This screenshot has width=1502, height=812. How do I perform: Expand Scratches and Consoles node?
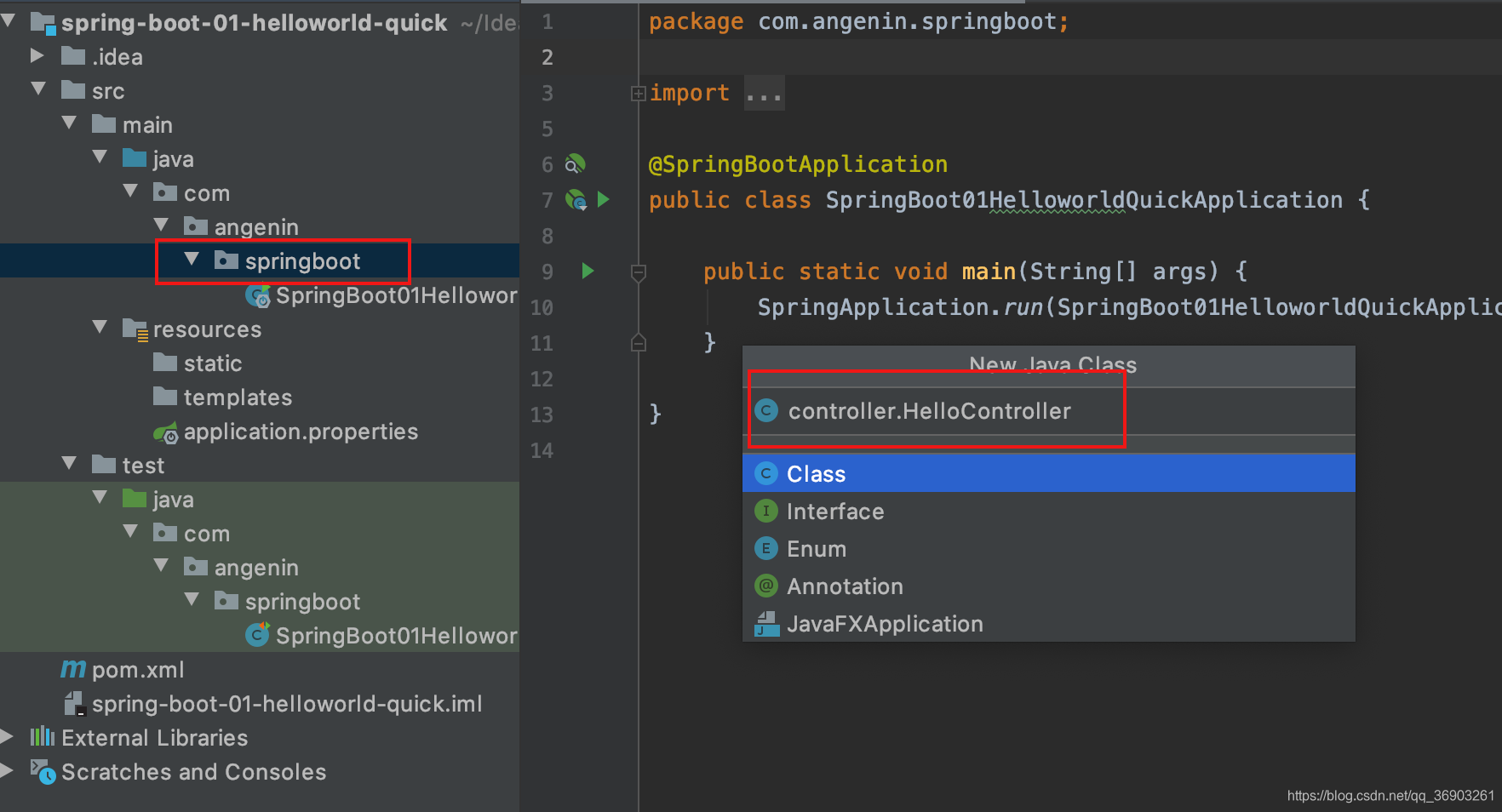pyautogui.click(x=7, y=770)
